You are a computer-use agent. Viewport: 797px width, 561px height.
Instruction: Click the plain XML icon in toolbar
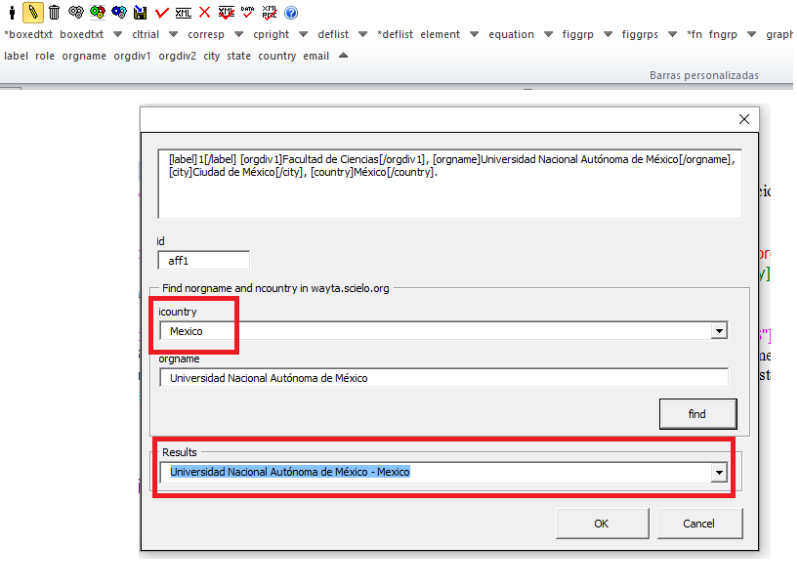pyautogui.click(x=183, y=13)
